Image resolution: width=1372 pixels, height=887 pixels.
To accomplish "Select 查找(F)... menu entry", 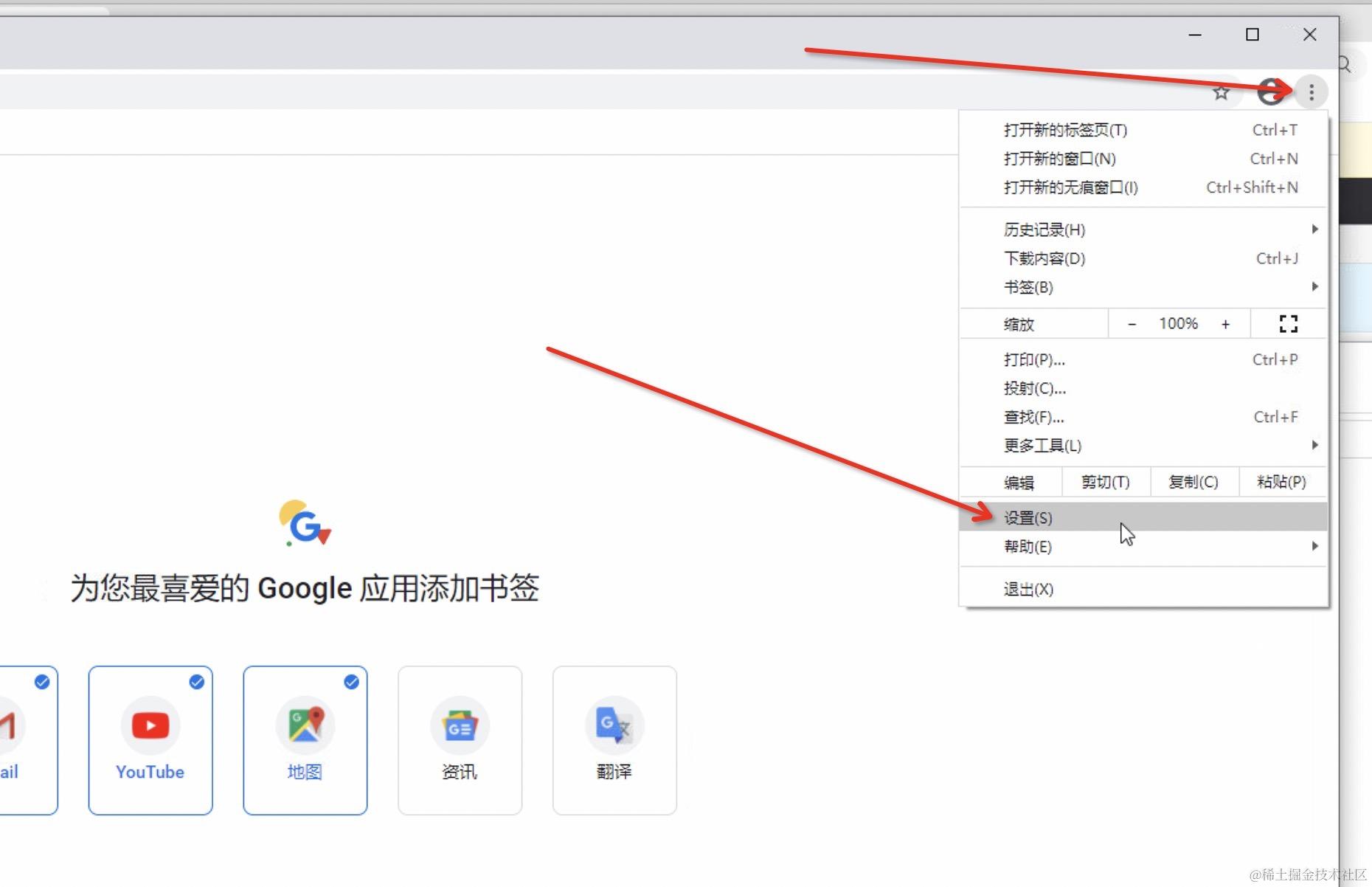I will pyautogui.click(x=1143, y=417).
